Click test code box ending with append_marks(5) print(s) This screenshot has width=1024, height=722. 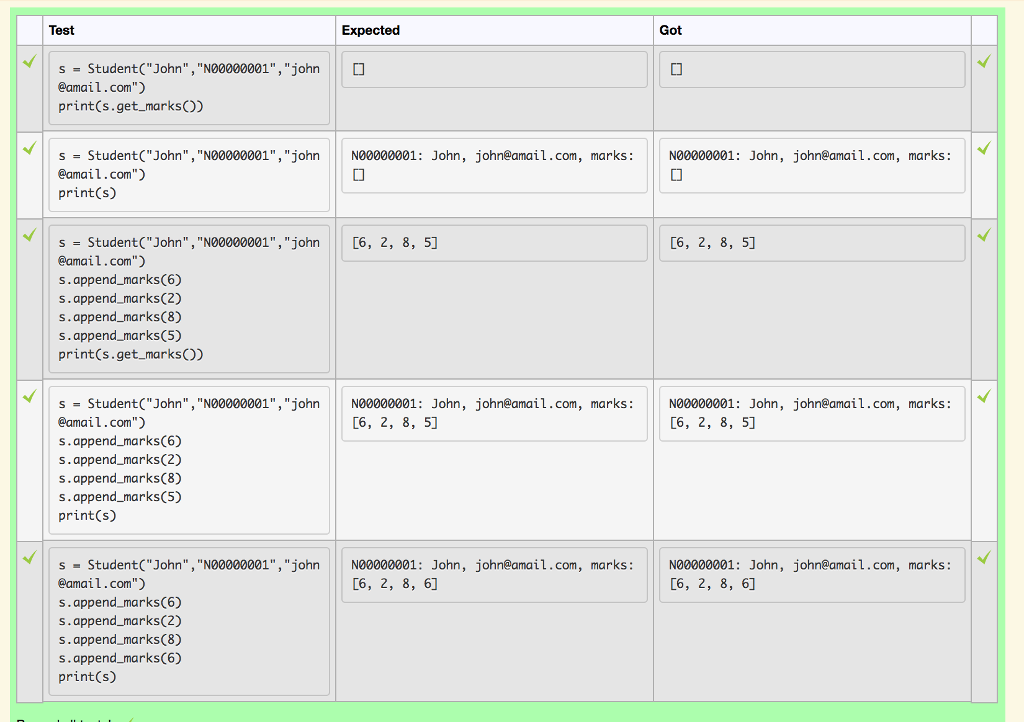click(x=189, y=460)
